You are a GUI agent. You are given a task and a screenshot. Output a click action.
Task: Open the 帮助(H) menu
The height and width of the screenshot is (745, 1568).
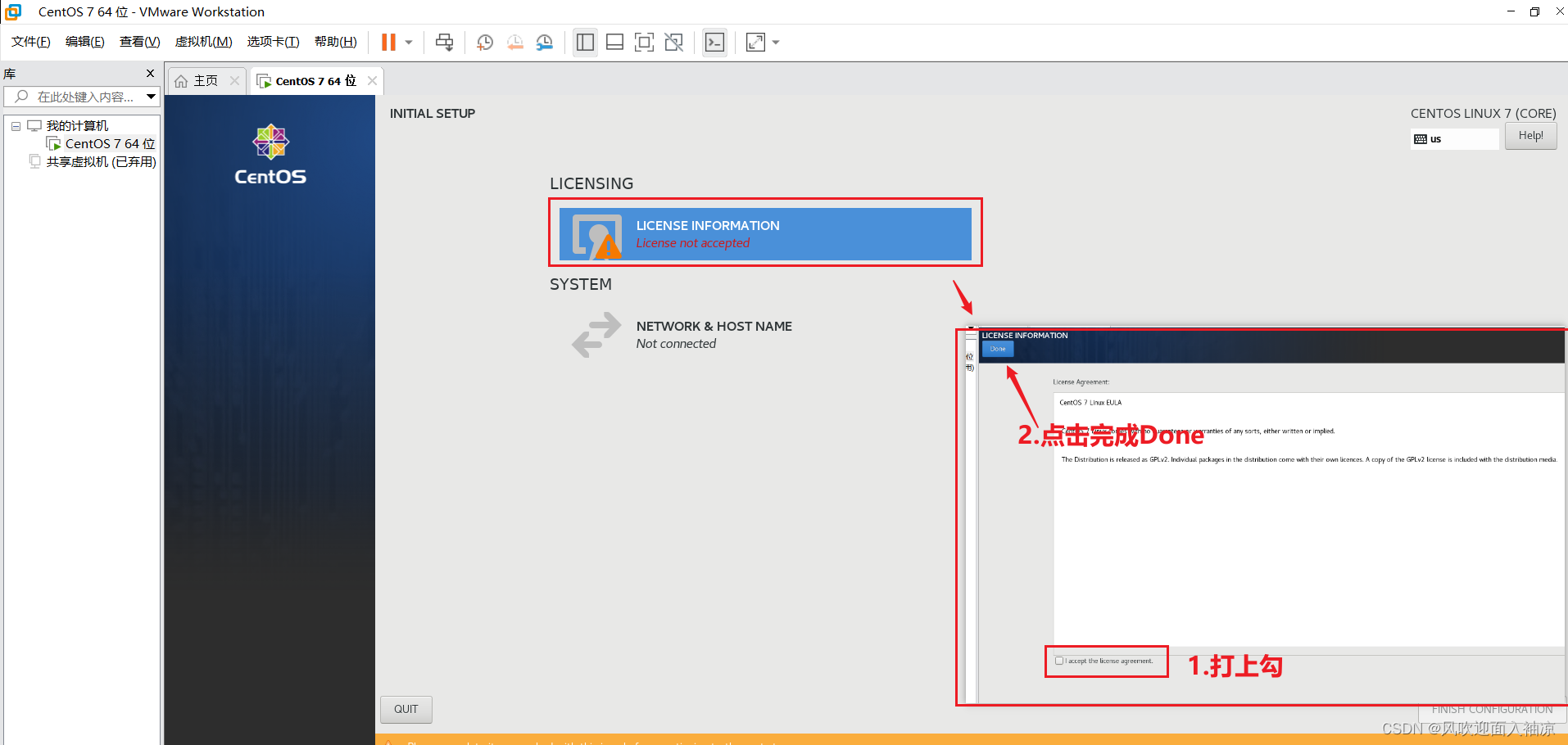[x=336, y=42]
